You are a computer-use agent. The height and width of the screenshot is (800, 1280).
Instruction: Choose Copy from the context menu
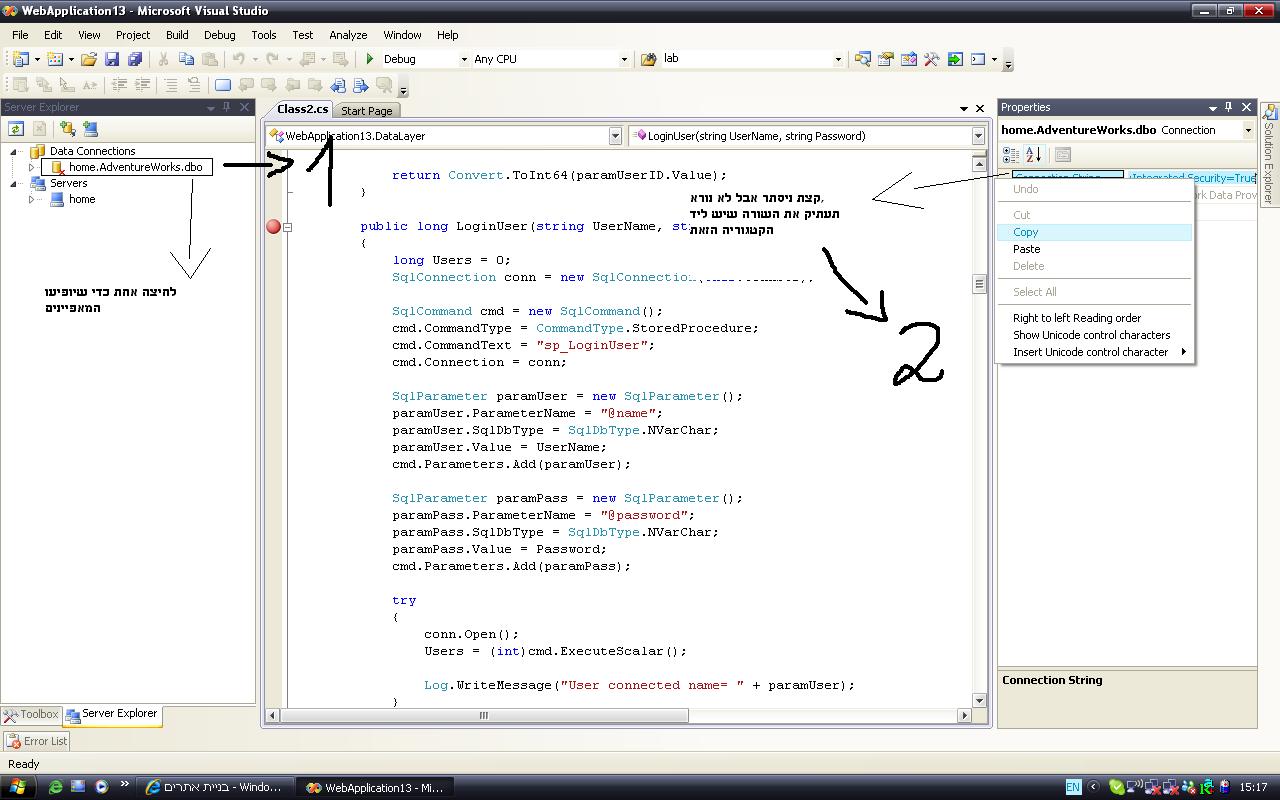click(x=1026, y=232)
